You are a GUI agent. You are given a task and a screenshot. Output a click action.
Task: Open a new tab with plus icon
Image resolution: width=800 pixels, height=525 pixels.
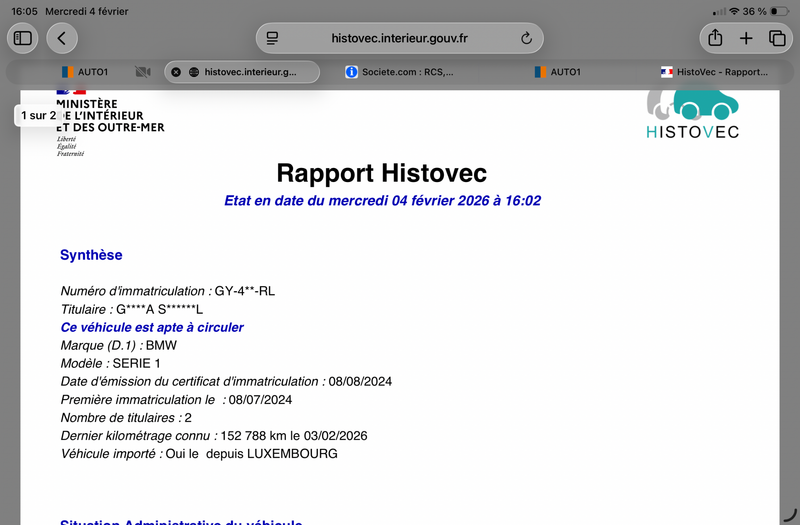[746, 38]
